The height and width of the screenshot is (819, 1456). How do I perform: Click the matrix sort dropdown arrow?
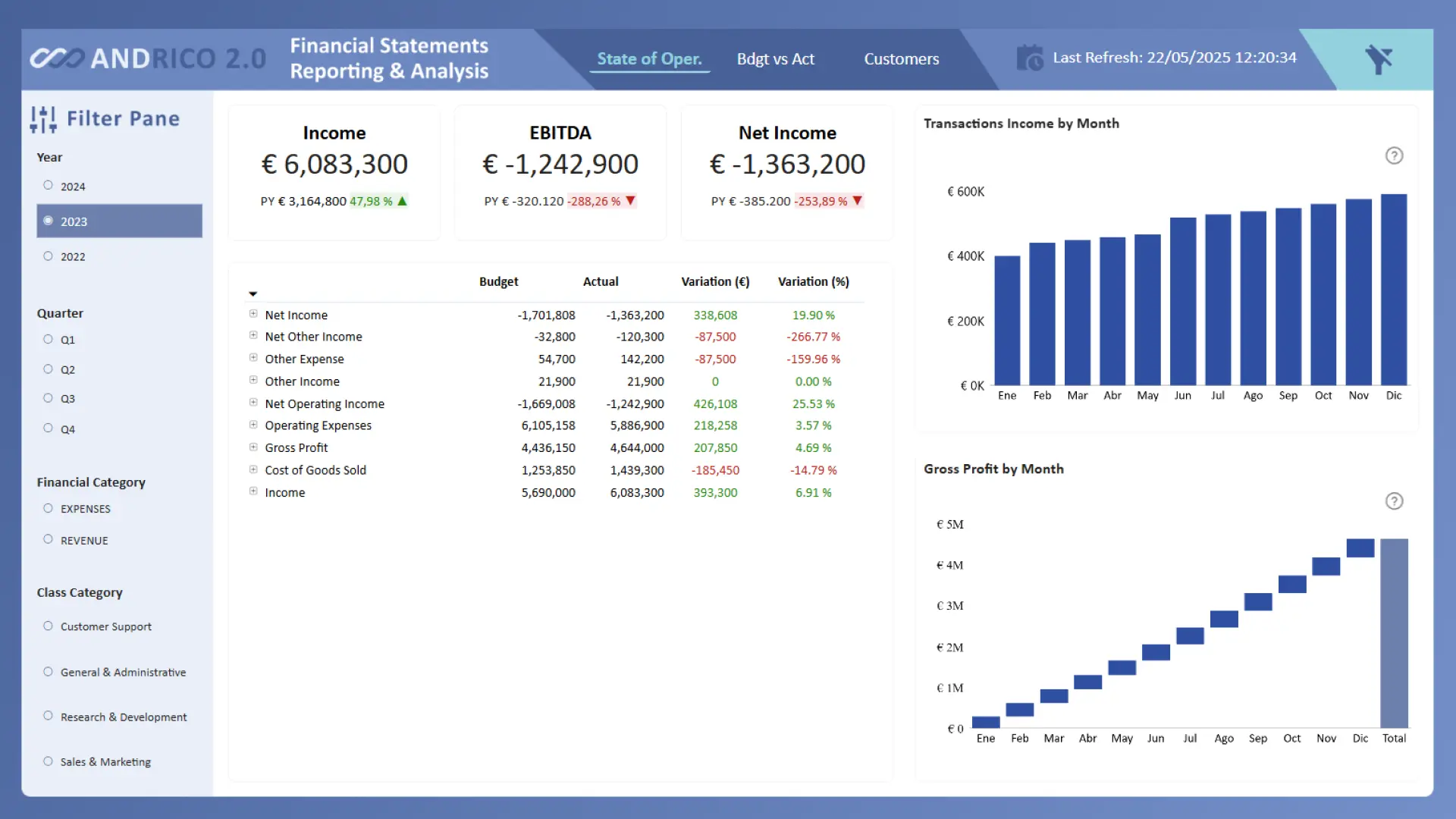point(253,293)
